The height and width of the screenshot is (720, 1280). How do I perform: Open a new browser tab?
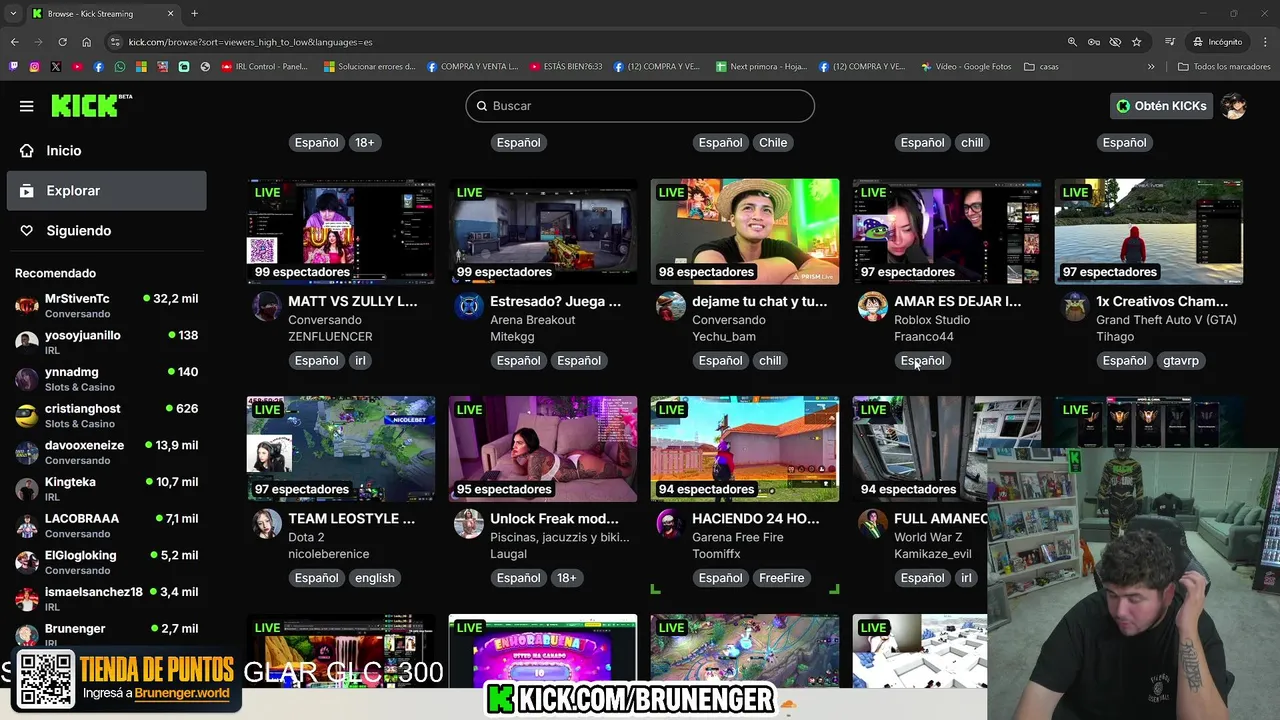click(194, 14)
